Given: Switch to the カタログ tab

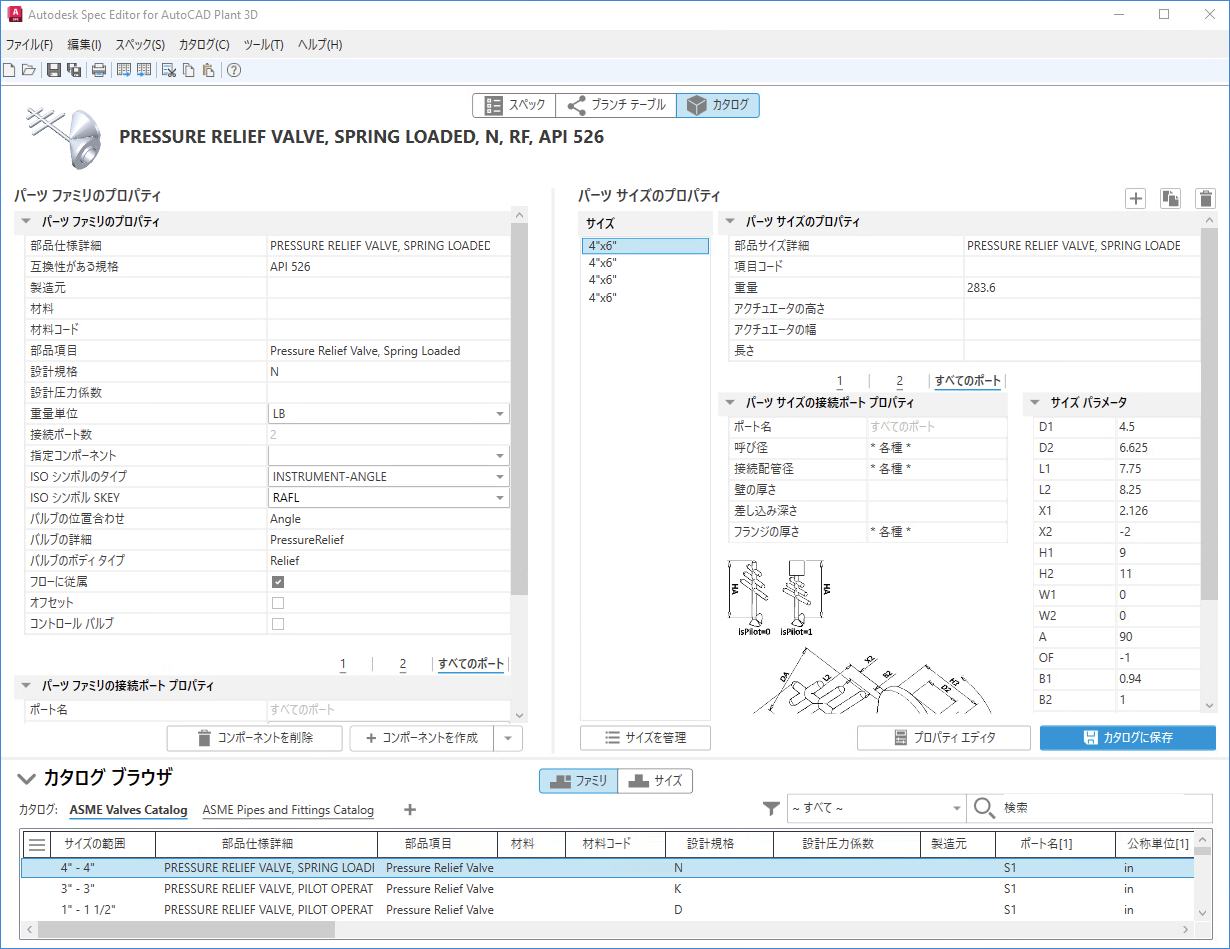Looking at the screenshot, I should coord(718,105).
